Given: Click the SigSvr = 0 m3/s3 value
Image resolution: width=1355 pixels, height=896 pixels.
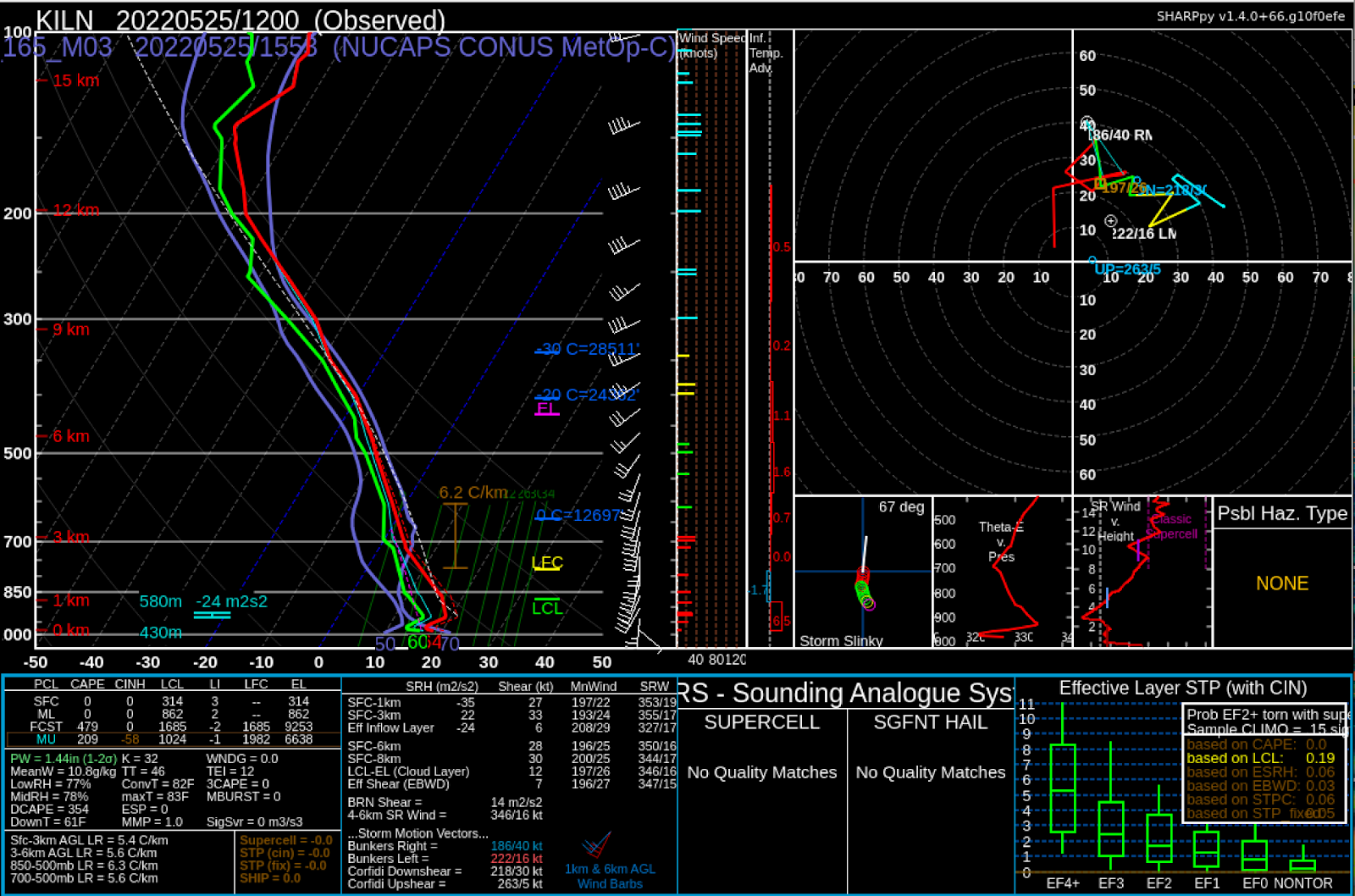Looking at the screenshot, I should pos(254,821).
